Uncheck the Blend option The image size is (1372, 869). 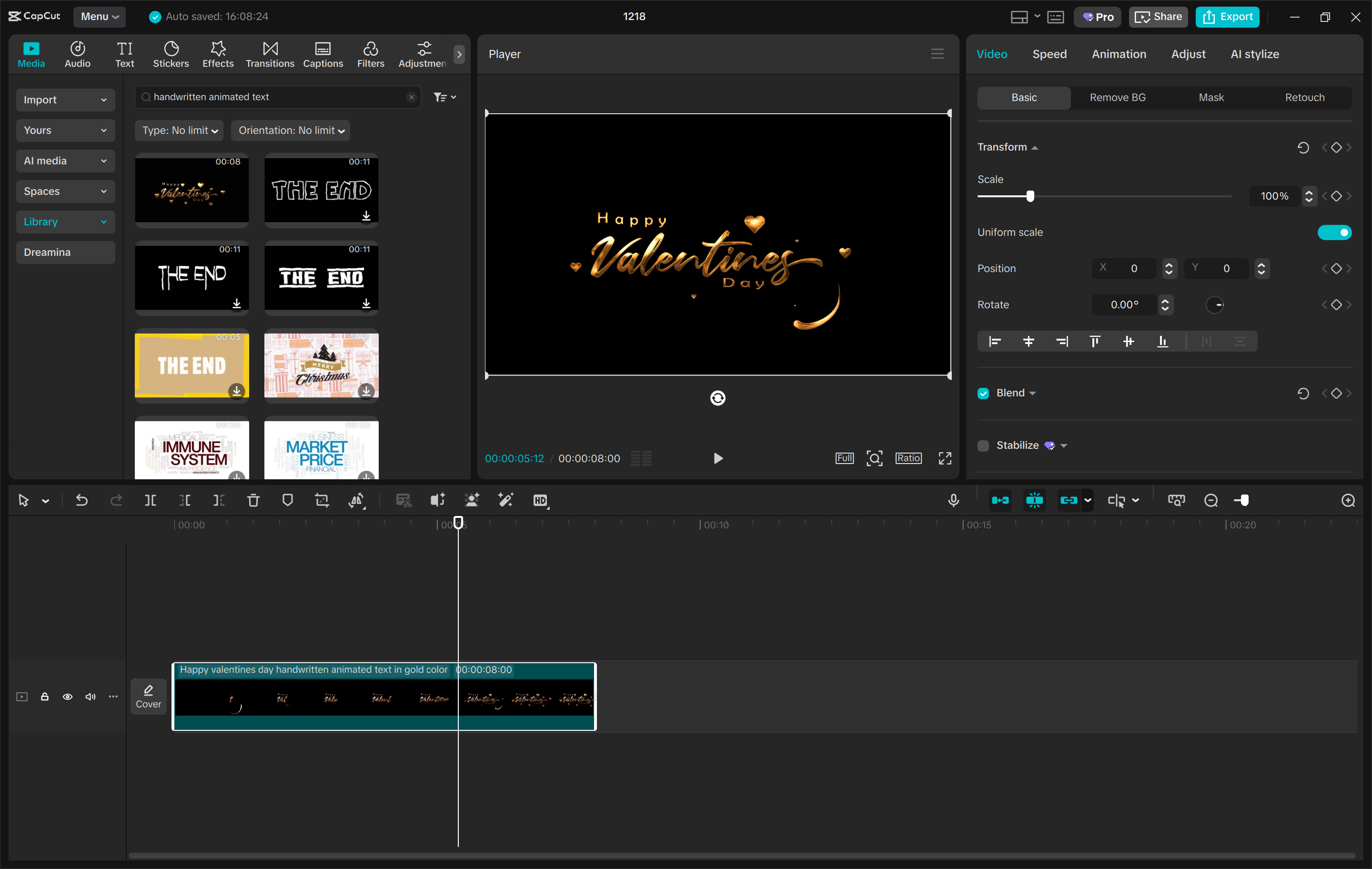[982, 393]
